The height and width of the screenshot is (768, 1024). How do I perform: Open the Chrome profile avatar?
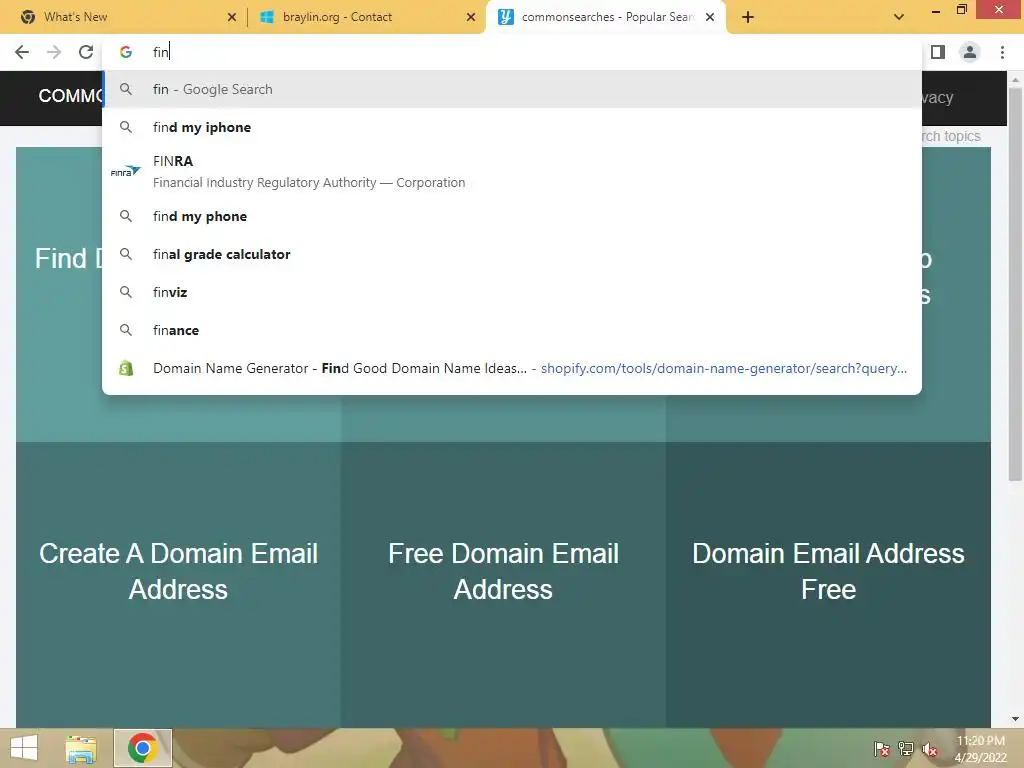coord(970,52)
